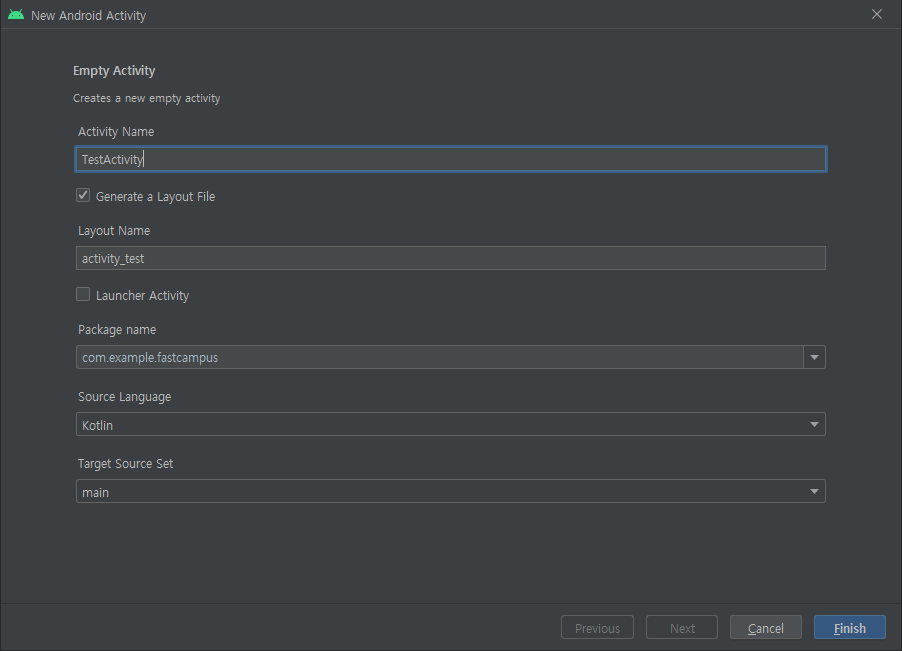Open the Target Source Set dropdown
902x651 pixels.
(451, 492)
